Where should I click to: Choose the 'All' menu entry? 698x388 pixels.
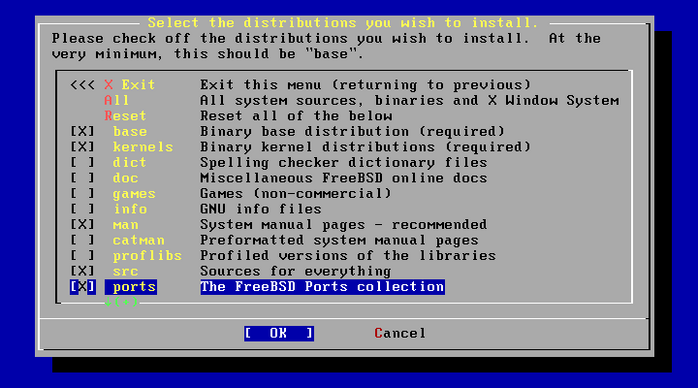pyautogui.click(x=117, y=101)
